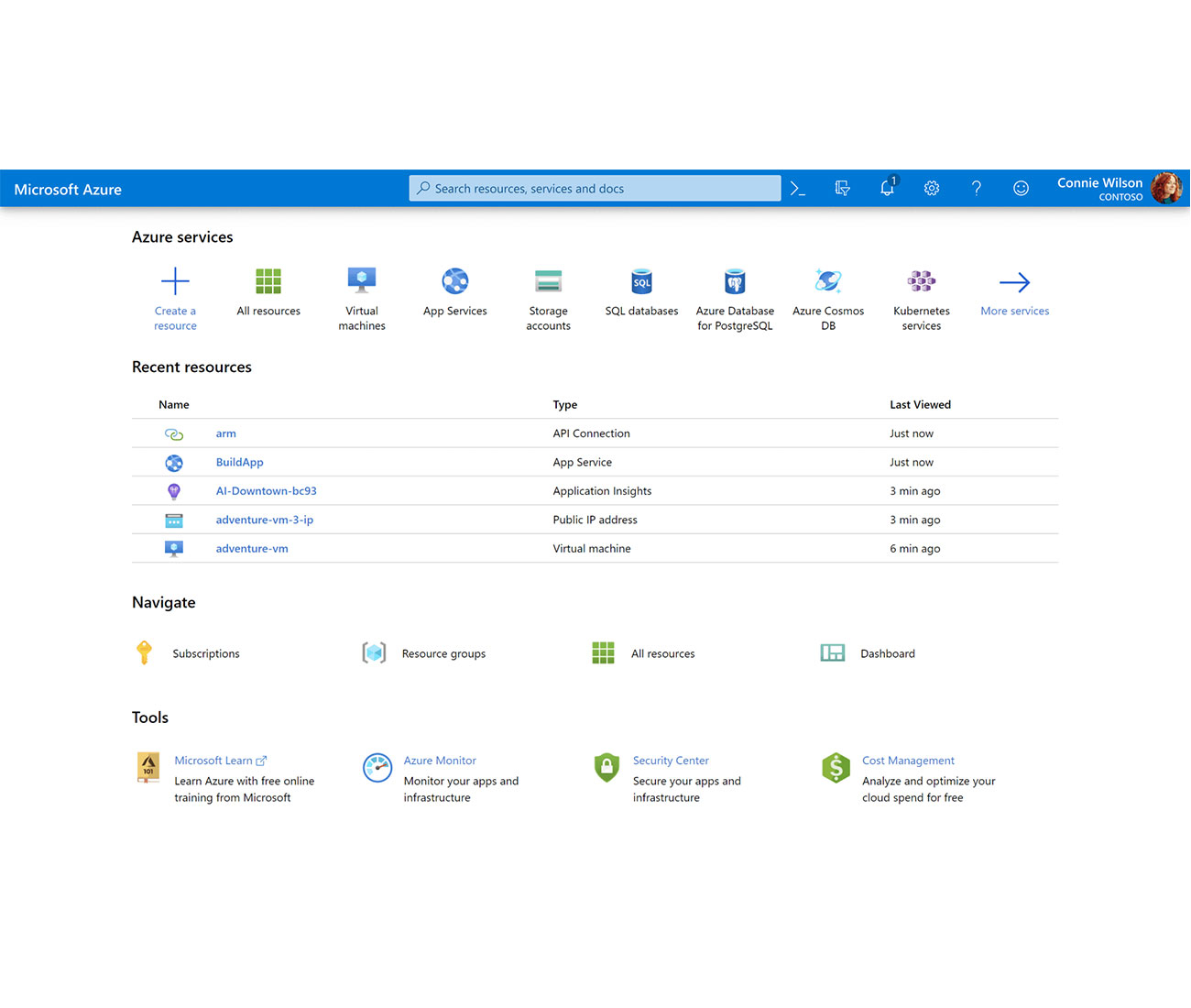Open the Virtual machines service icon
This screenshot has height=1008, width=1191.
[x=362, y=280]
